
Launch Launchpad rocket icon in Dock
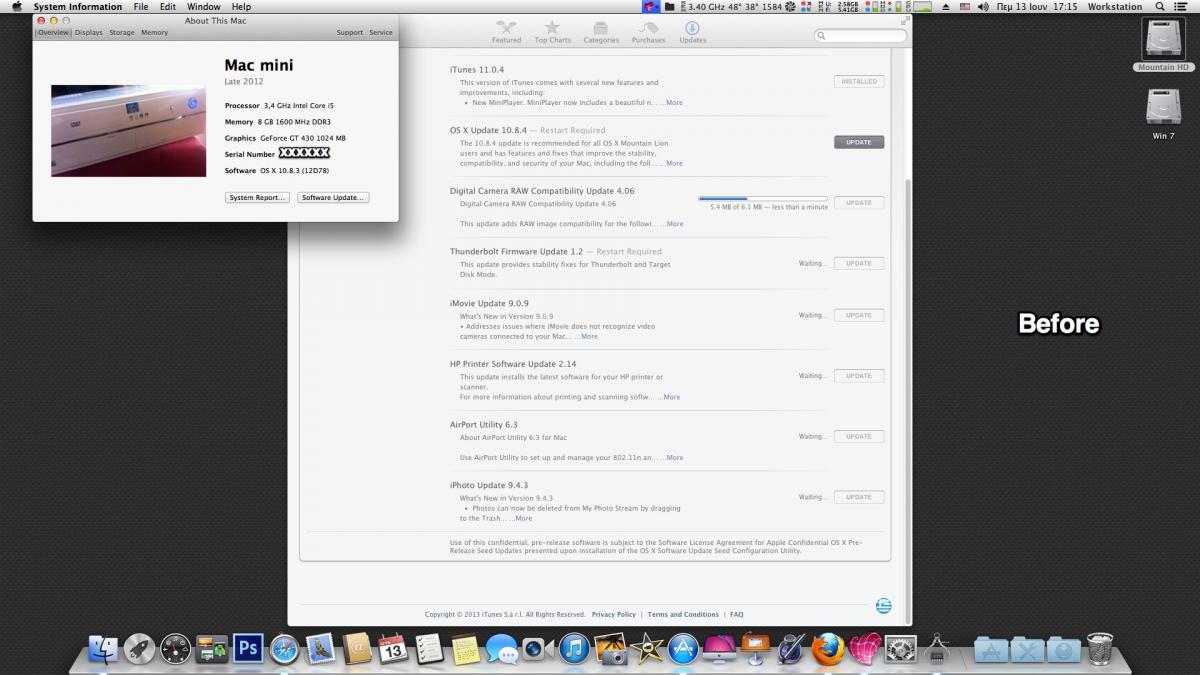click(139, 649)
